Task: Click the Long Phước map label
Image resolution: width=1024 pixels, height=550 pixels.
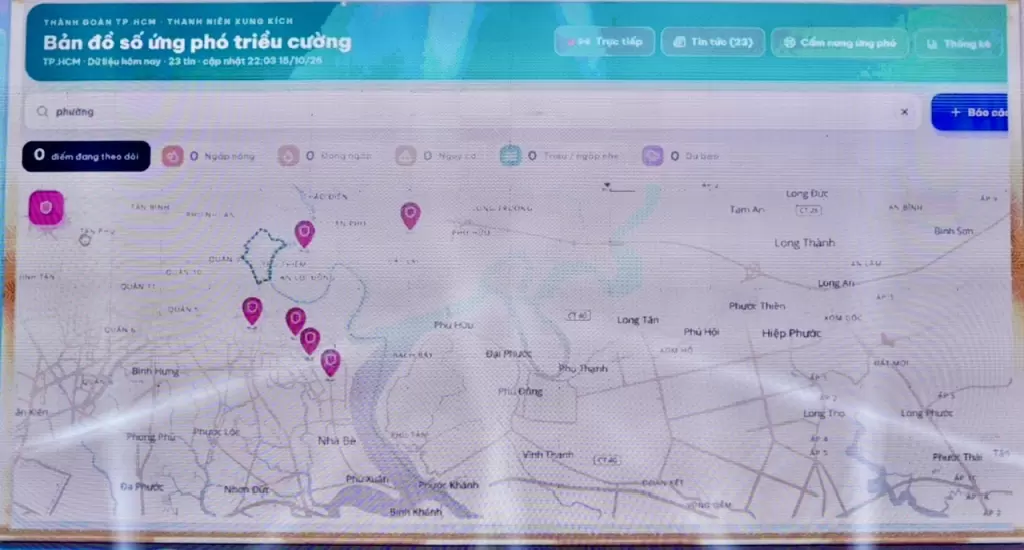Action: click(x=927, y=413)
